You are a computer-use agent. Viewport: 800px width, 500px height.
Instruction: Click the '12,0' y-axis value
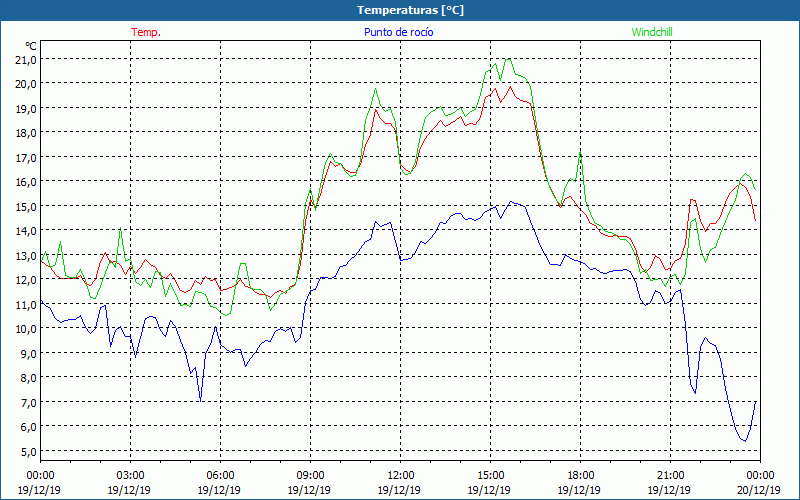point(27,280)
